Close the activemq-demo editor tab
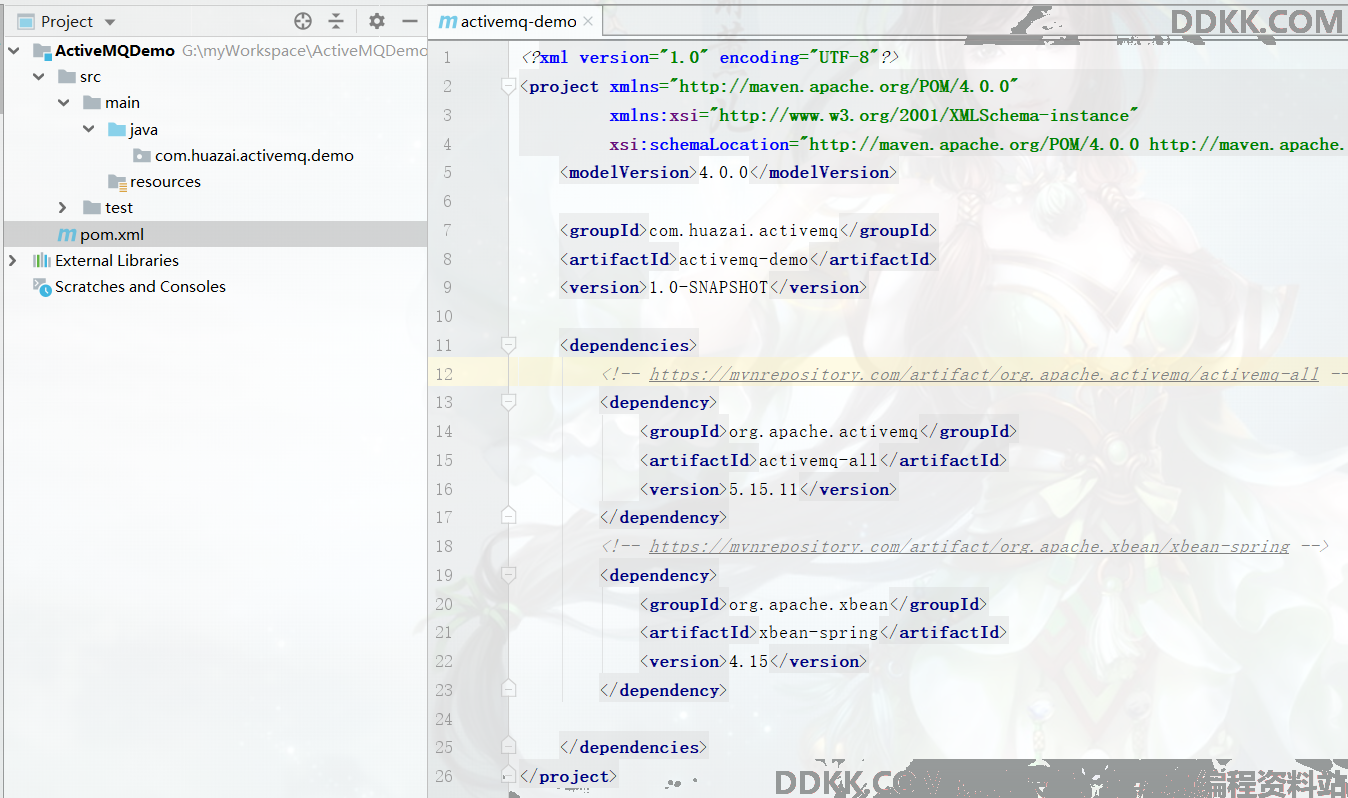Screen dimensions: 1348x798 coord(588,21)
